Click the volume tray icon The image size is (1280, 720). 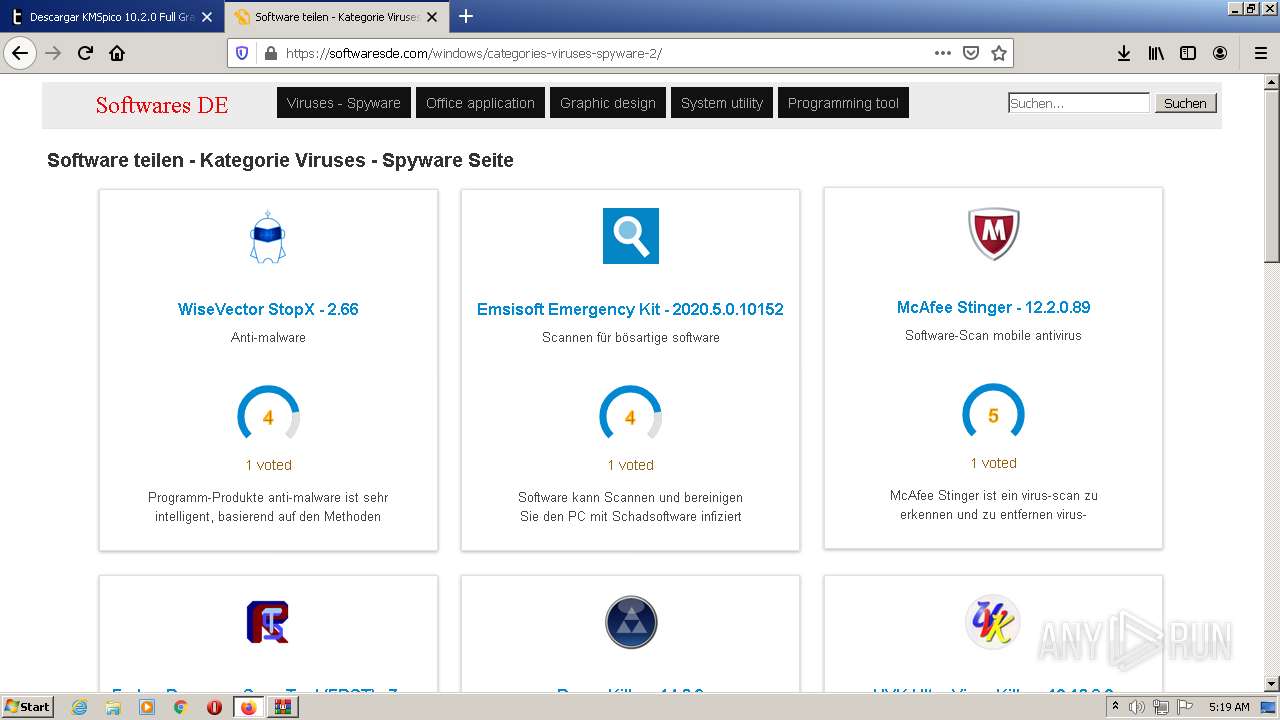[x=1137, y=707]
